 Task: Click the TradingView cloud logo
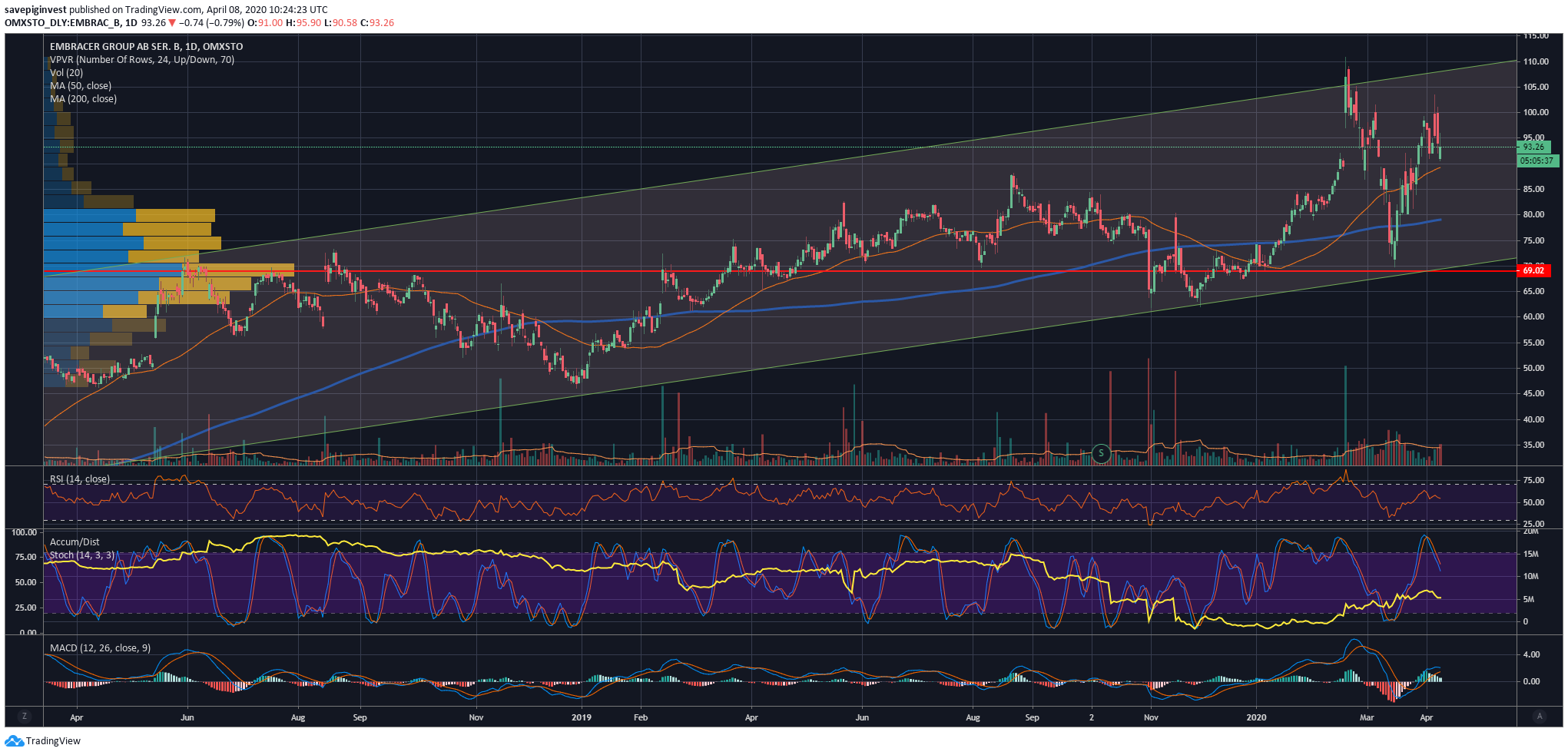pos(14,741)
